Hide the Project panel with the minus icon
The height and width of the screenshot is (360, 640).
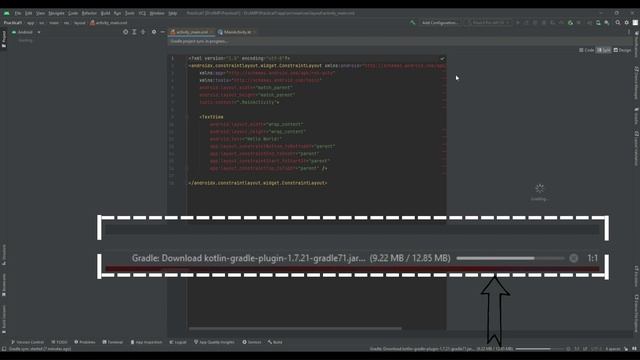coord(162,32)
